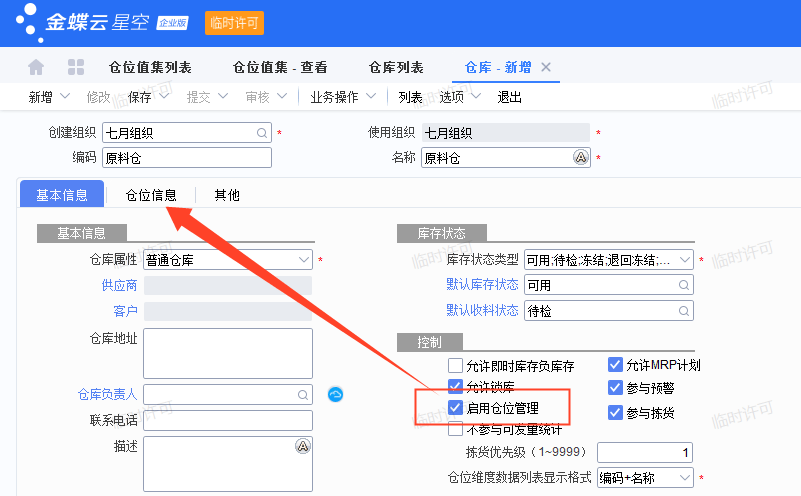Open the 其他 tab
The width and height of the screenshot is (801, 496).
click(227, 195)
